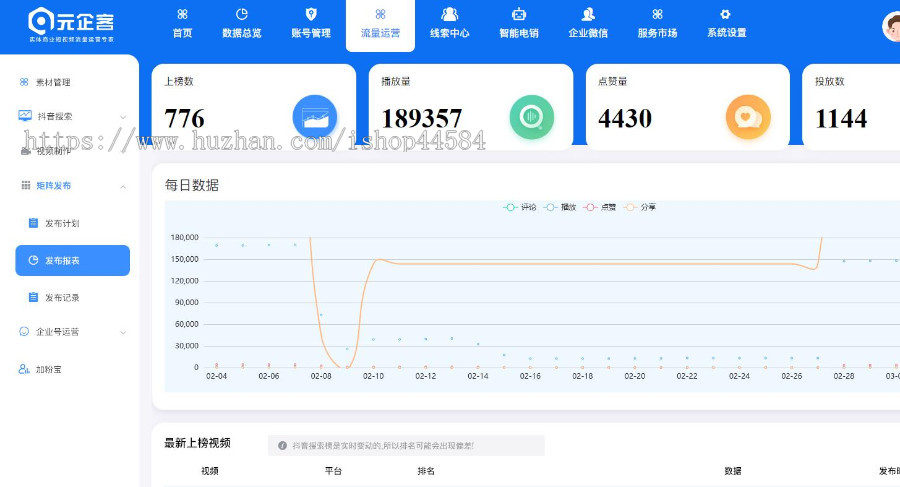
Task: Click the 上榜数 chart icon
Action: (315, 117)
